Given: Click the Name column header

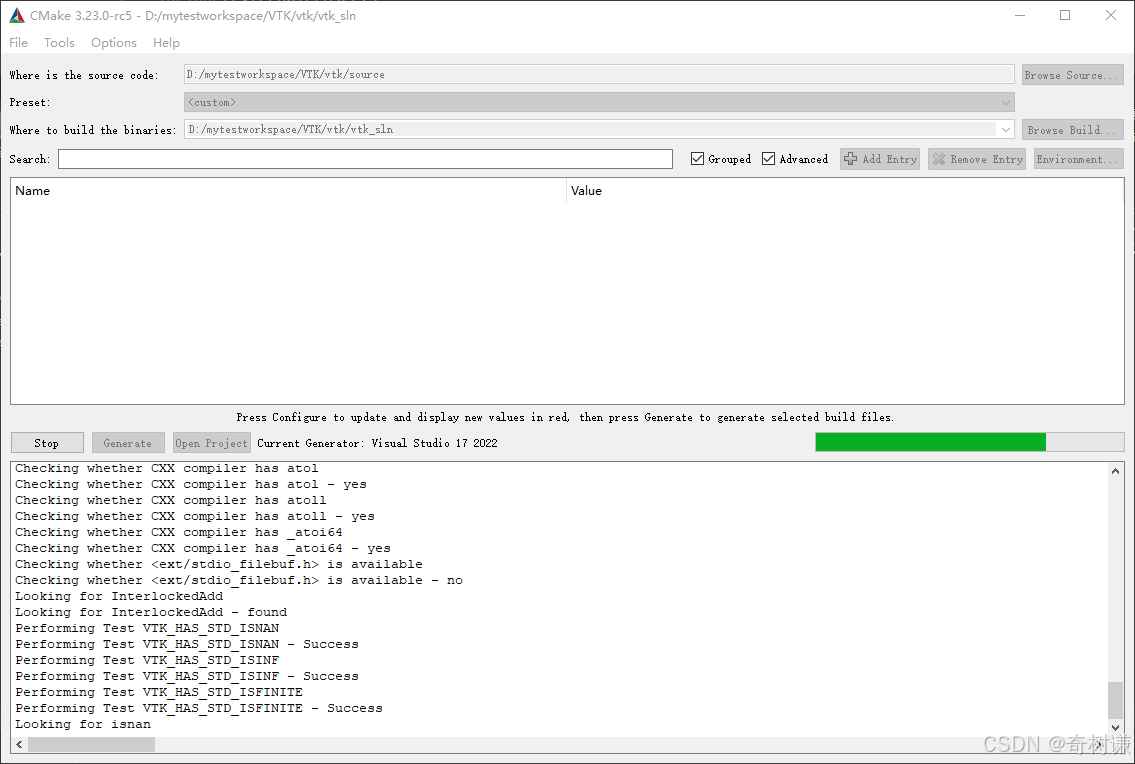Looking at the screenshot, I should click(x=288, y=190).
